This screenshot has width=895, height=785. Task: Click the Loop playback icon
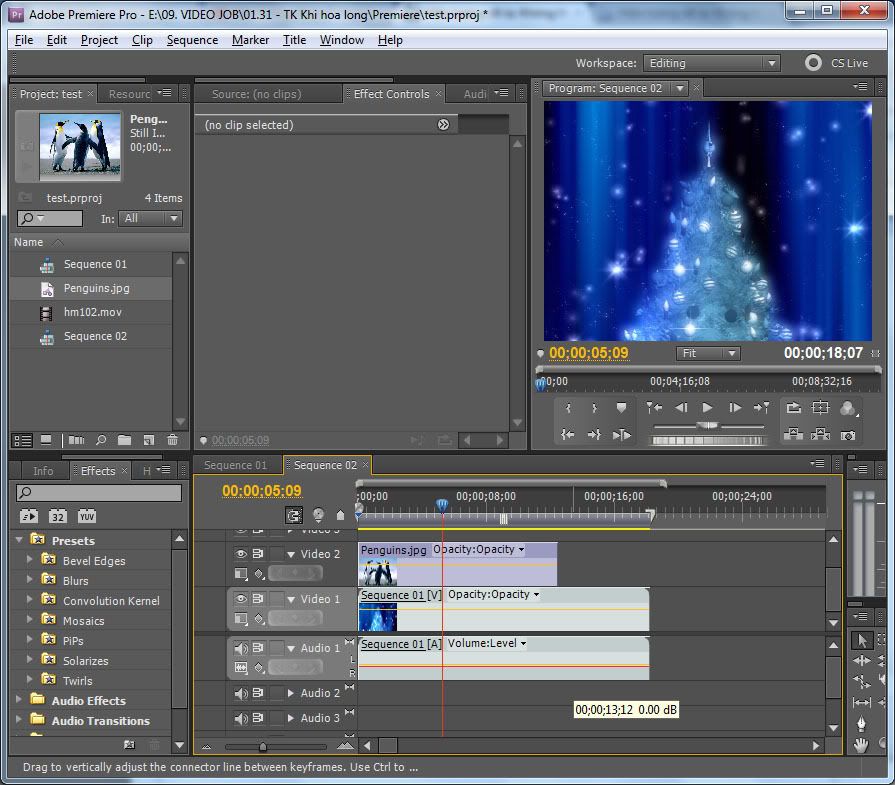793,408
